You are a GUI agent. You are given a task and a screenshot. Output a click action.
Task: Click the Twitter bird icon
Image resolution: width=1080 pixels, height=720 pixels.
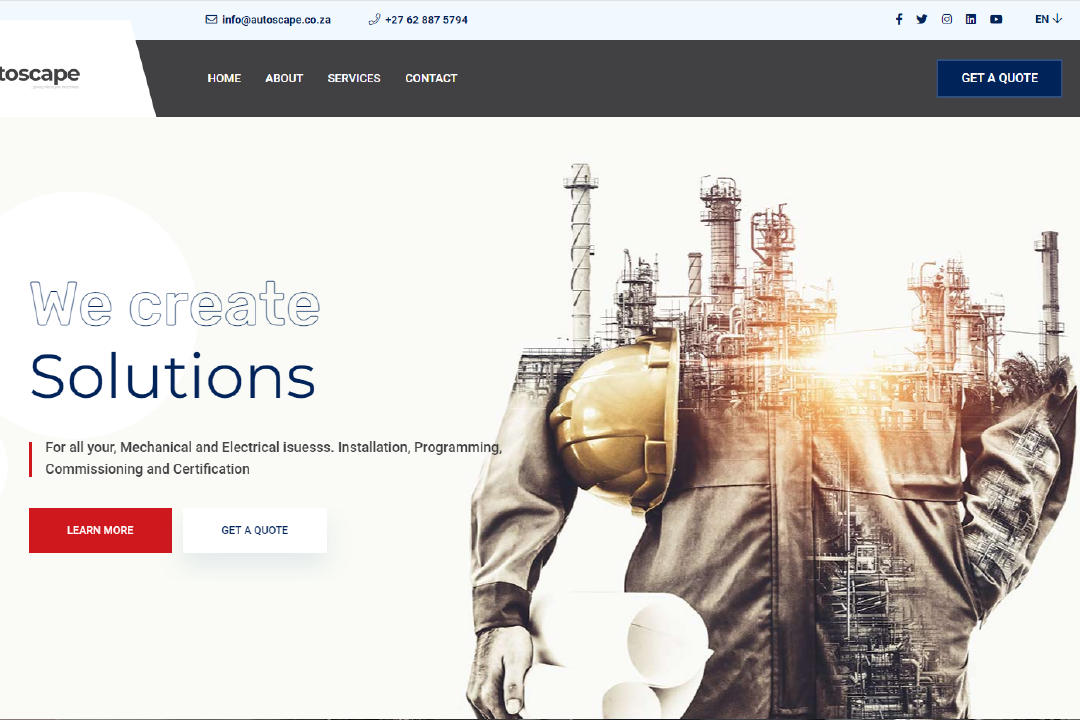tap(922, 19)
